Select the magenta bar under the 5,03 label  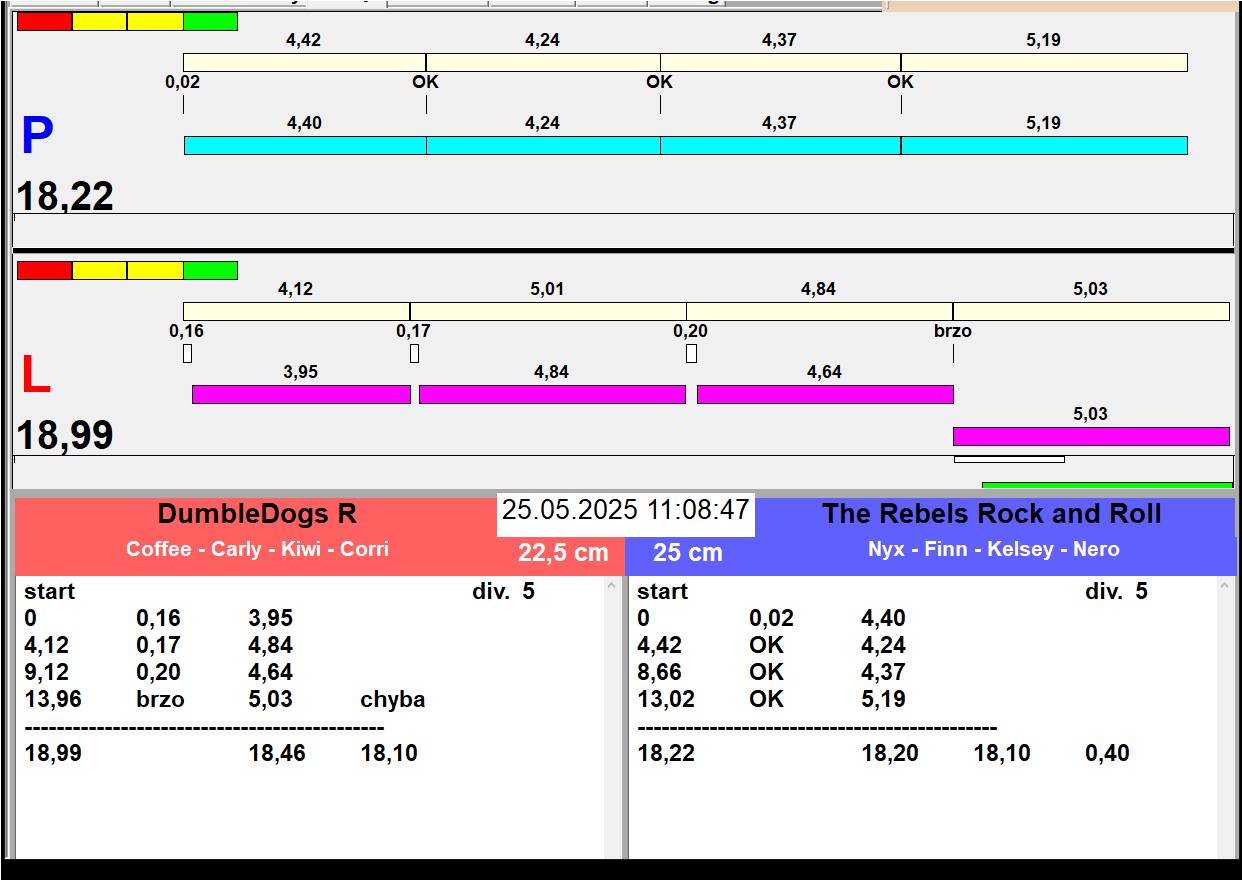[x=1091, y=436]
